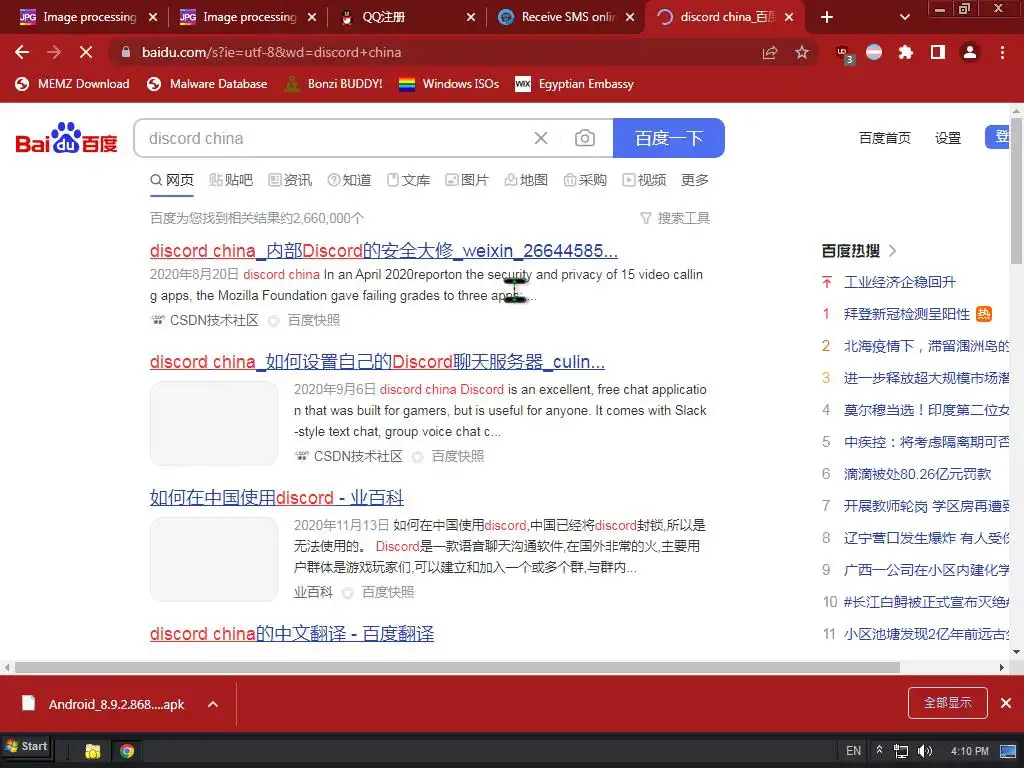This screenshot has height=768, width=1024.
Task: Open the Chrome profile avatar
Action: click(970, 52)
